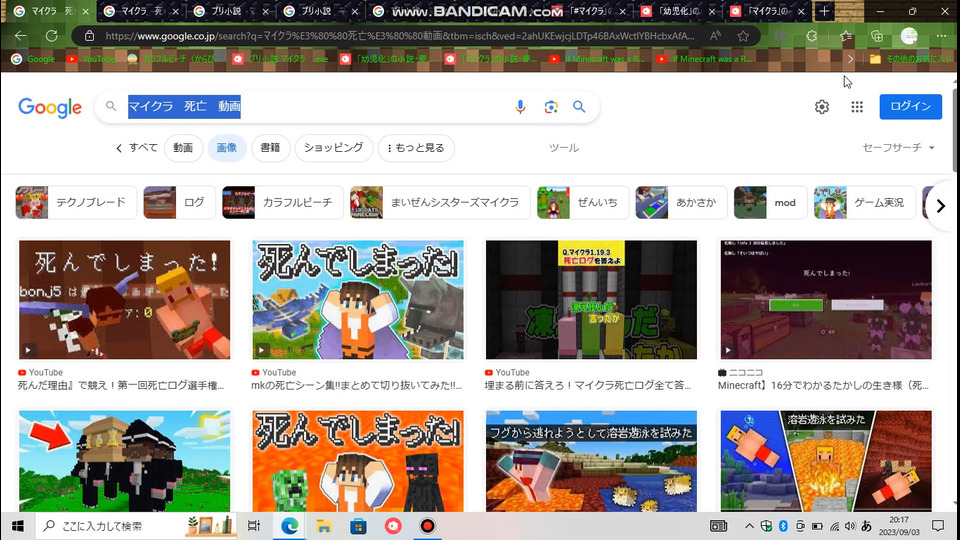960x540 pixels.
Task: Open Google Lens image search icon
Action: click(551, 107)
